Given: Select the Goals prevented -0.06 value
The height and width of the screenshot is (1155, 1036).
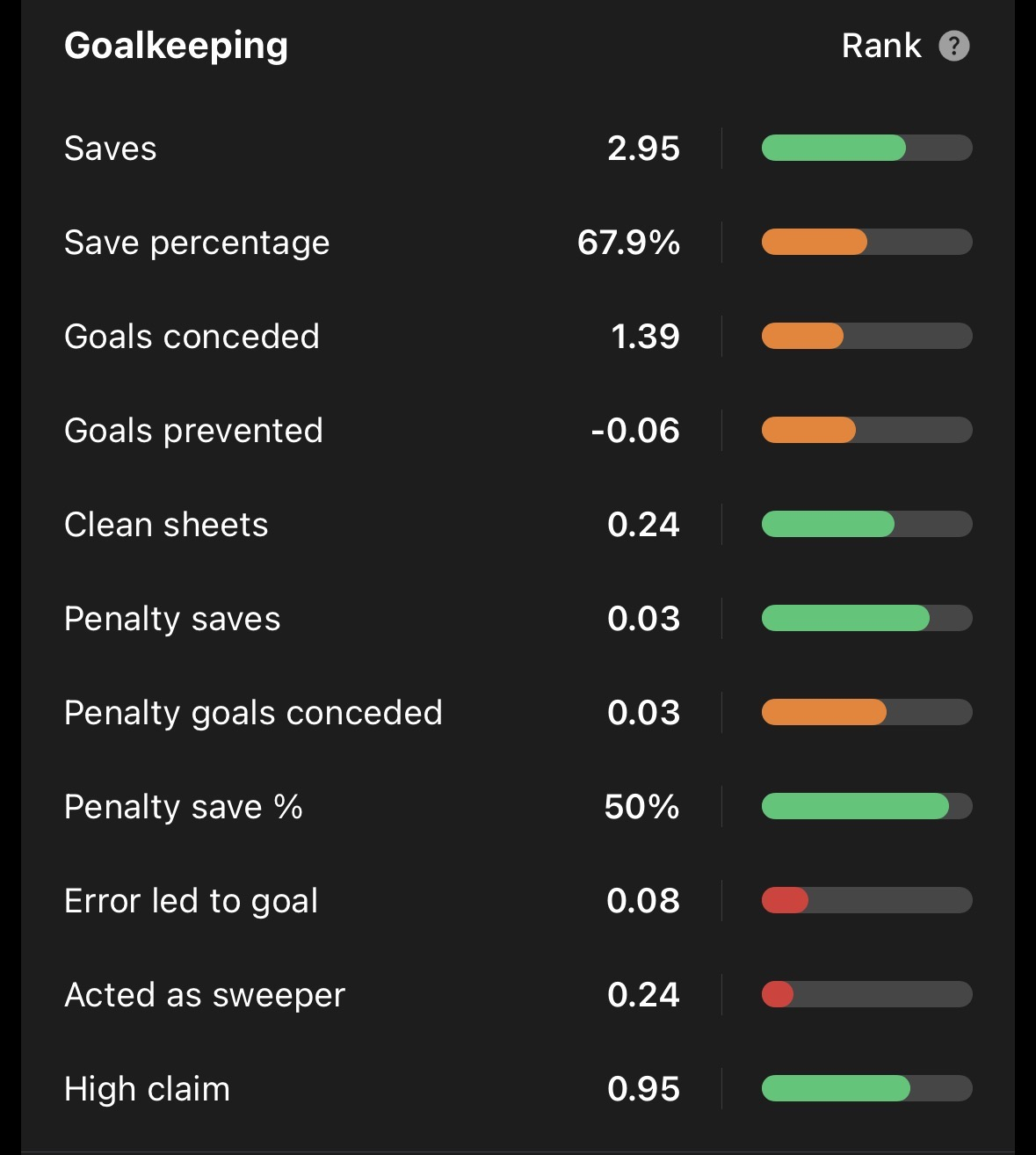Looking at the screenshot, I should click(x=635, y=431).
